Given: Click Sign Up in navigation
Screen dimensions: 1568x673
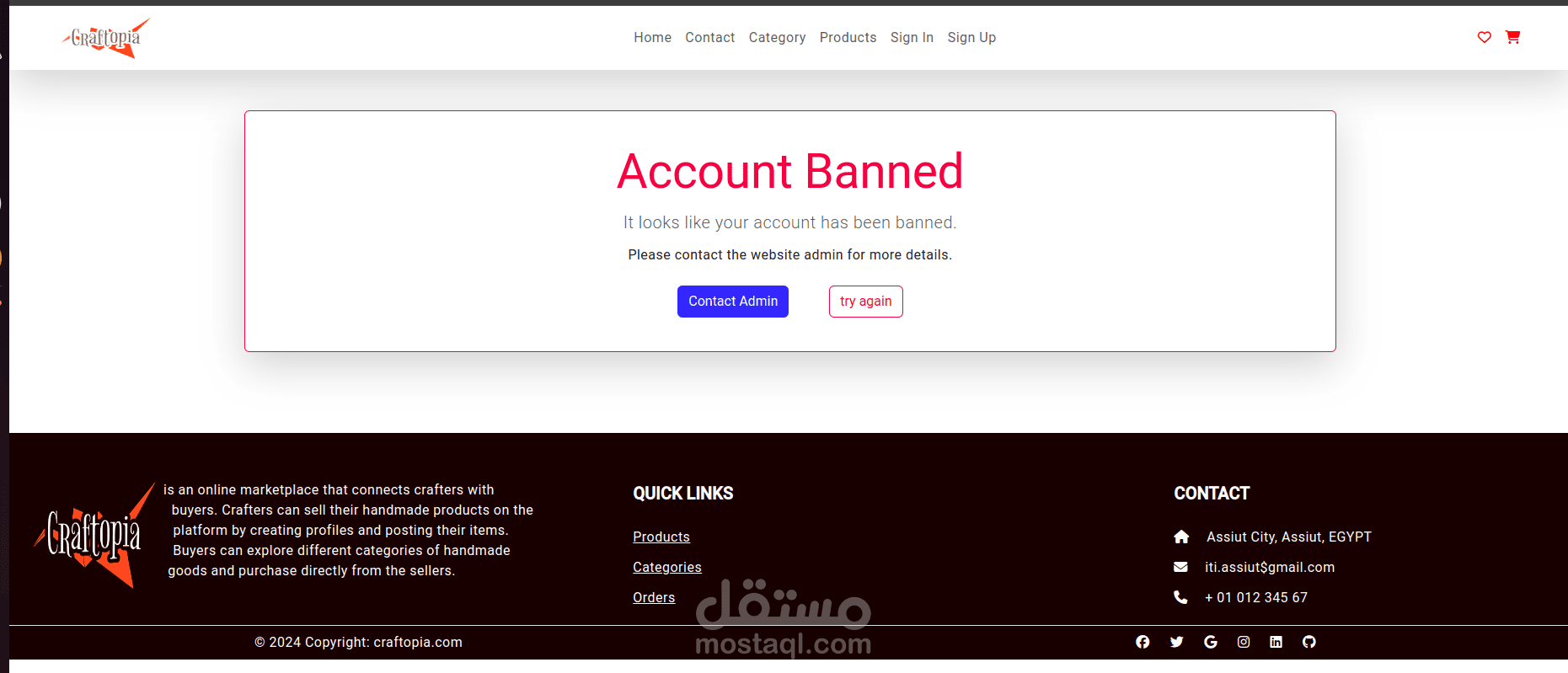Looking at the screenshot, I should pos(971,38).
